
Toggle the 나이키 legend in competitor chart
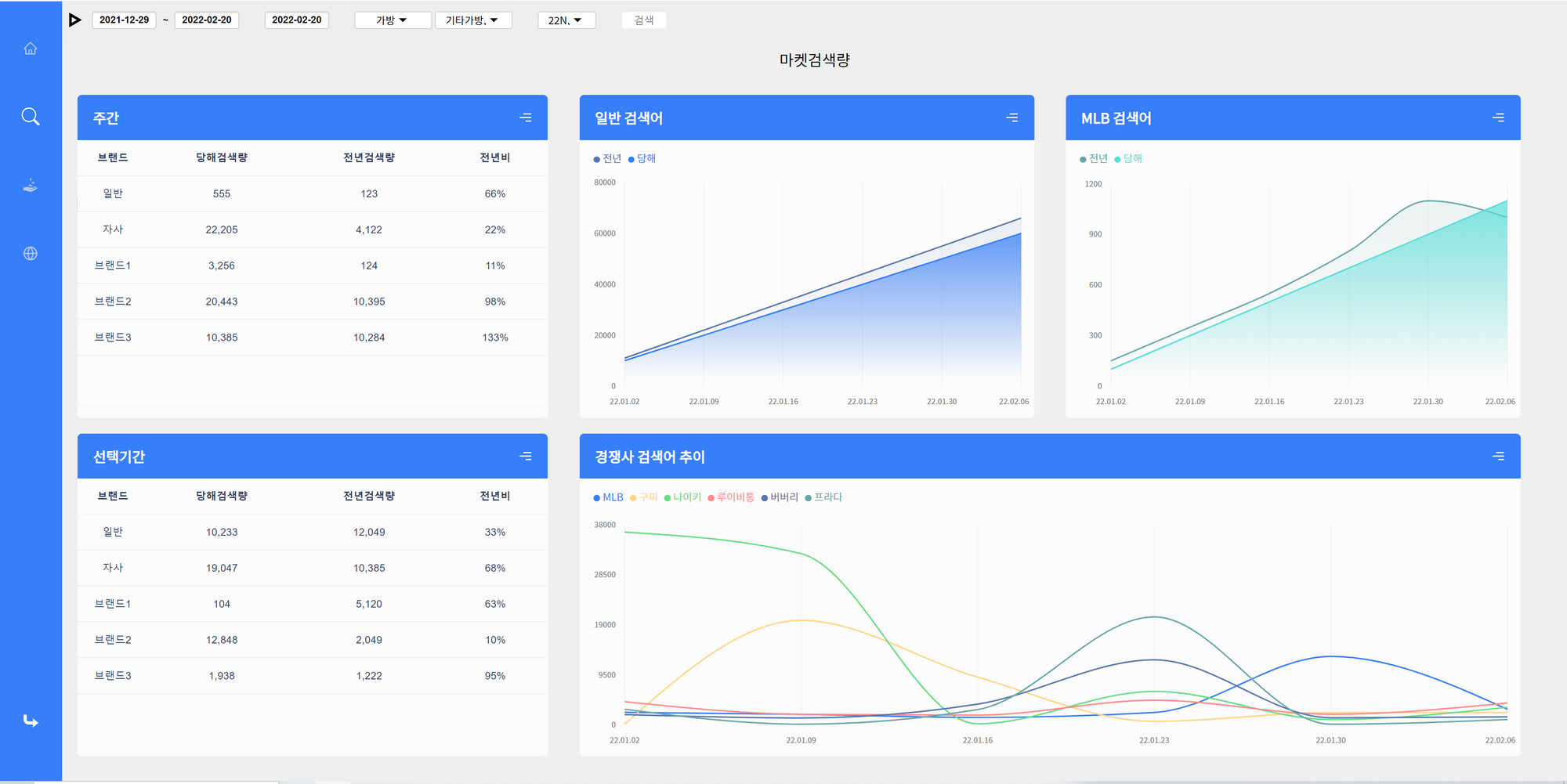point(682,497)
